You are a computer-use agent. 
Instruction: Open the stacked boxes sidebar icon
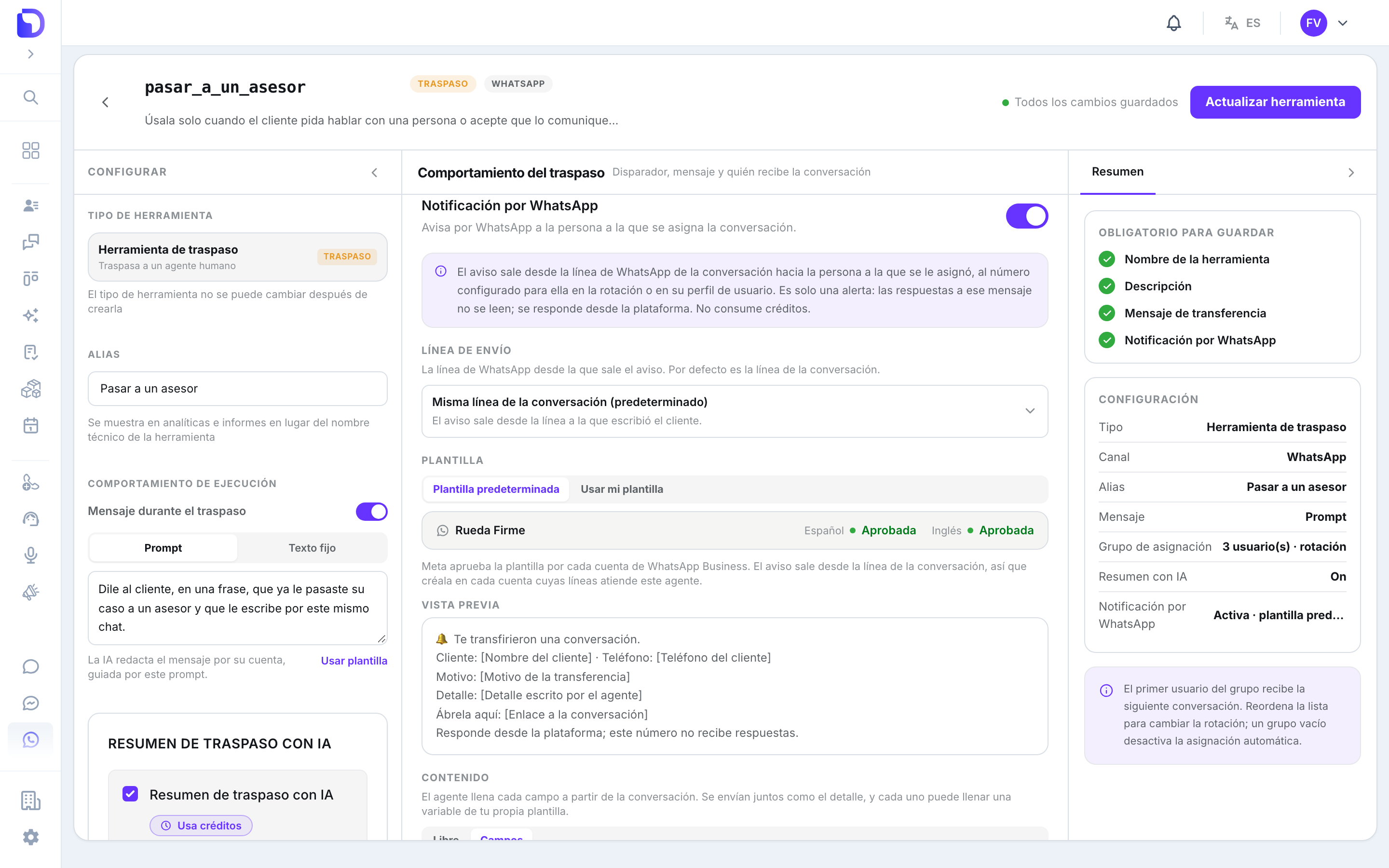tap(30, 389)
